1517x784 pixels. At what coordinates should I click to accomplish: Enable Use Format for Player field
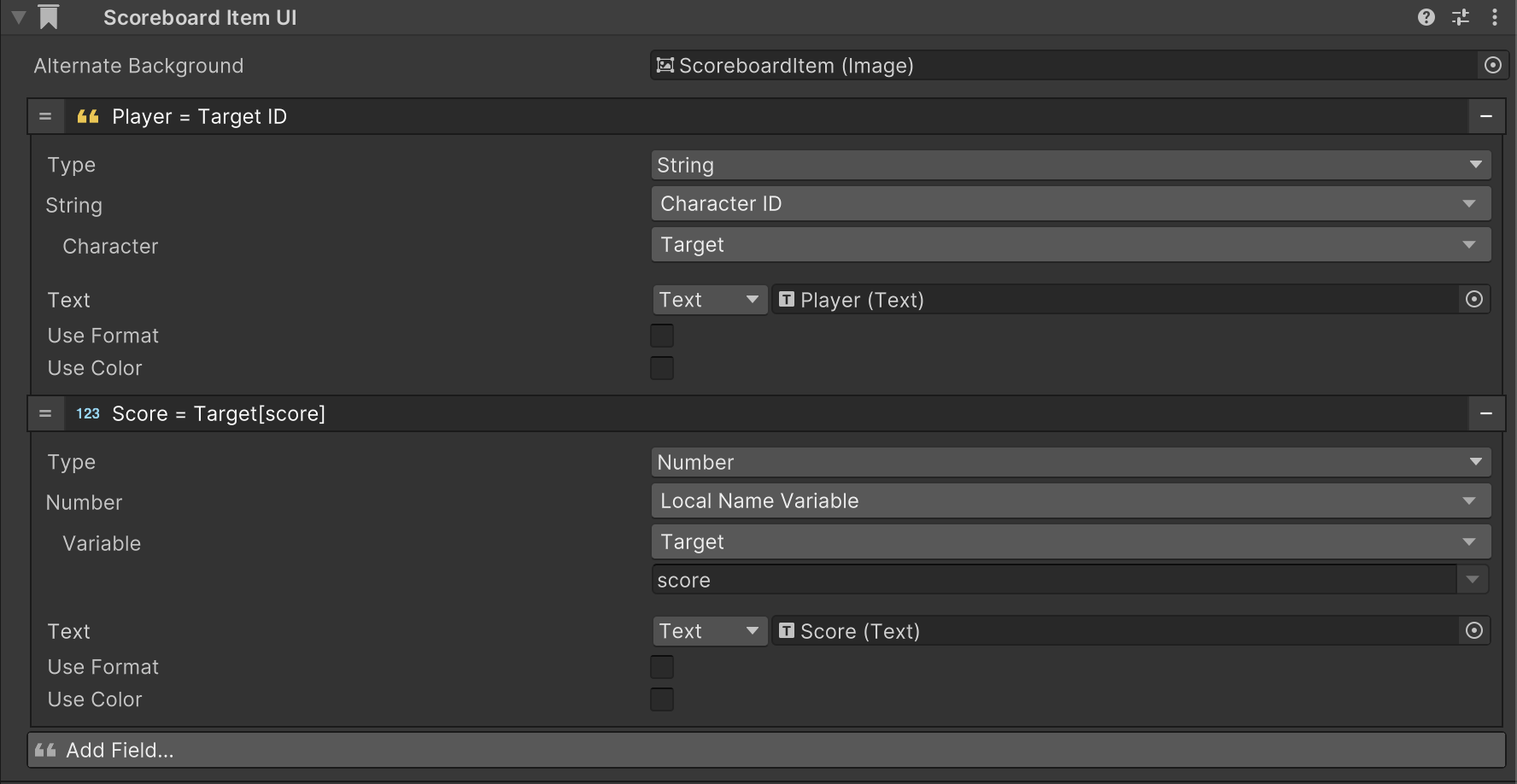[x=662, y=336]
